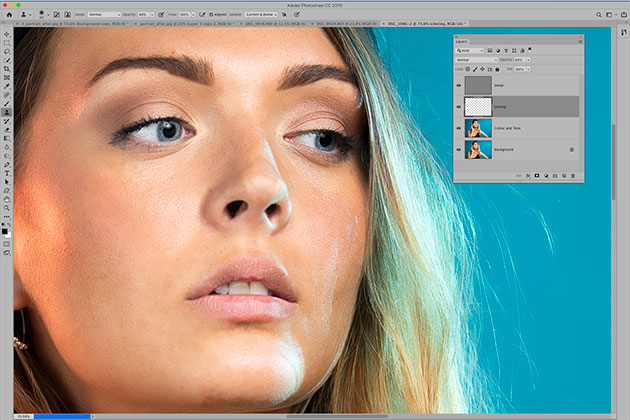Image resolution: width=630 pixels, height=420 pixels.
Task: Open the Flow dropdown arrow
Action: coord(193,14)
